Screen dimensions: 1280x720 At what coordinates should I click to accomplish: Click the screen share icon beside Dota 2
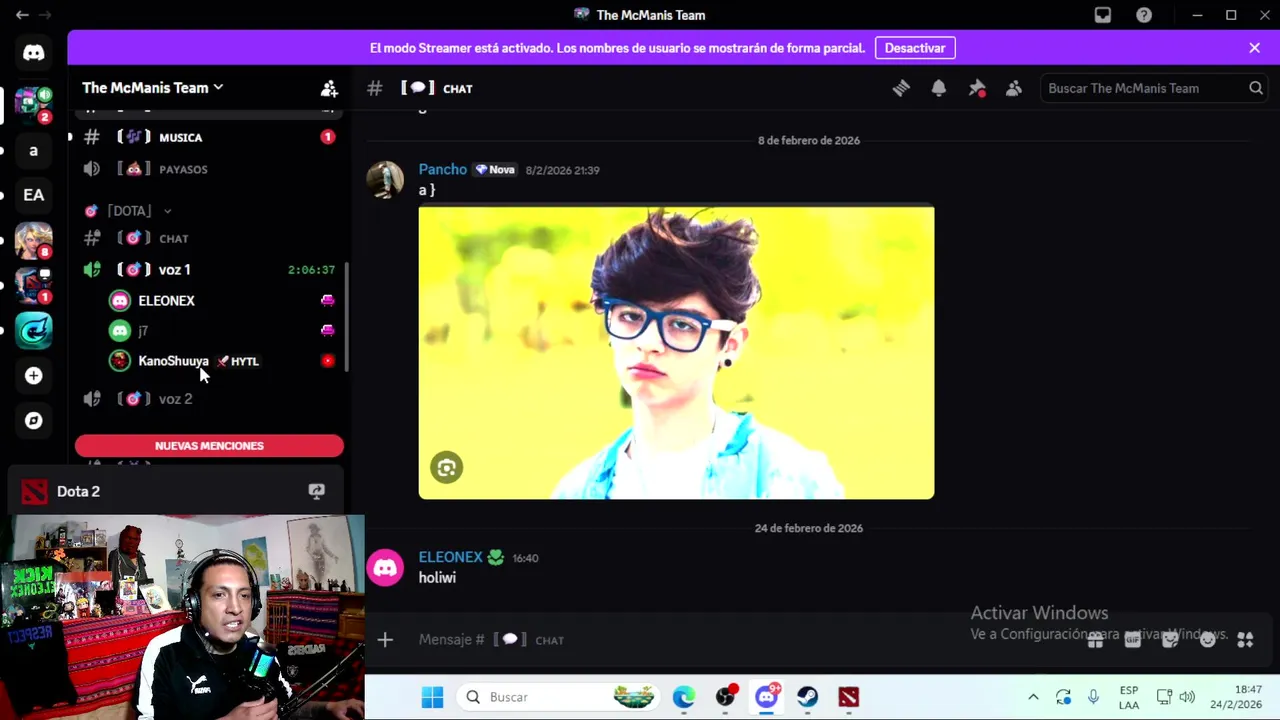pos(316,491)
